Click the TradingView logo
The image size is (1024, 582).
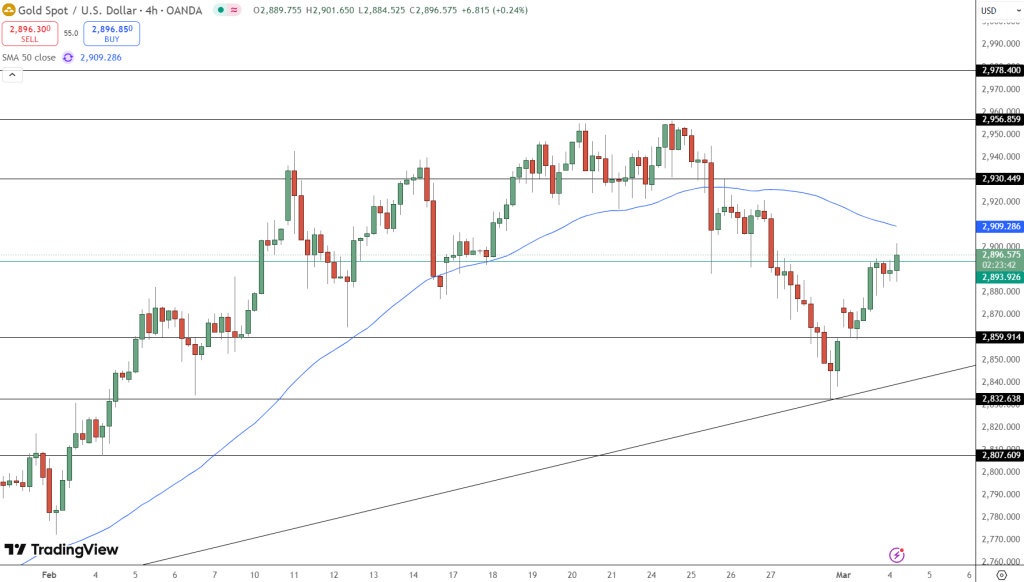(61, 550)
